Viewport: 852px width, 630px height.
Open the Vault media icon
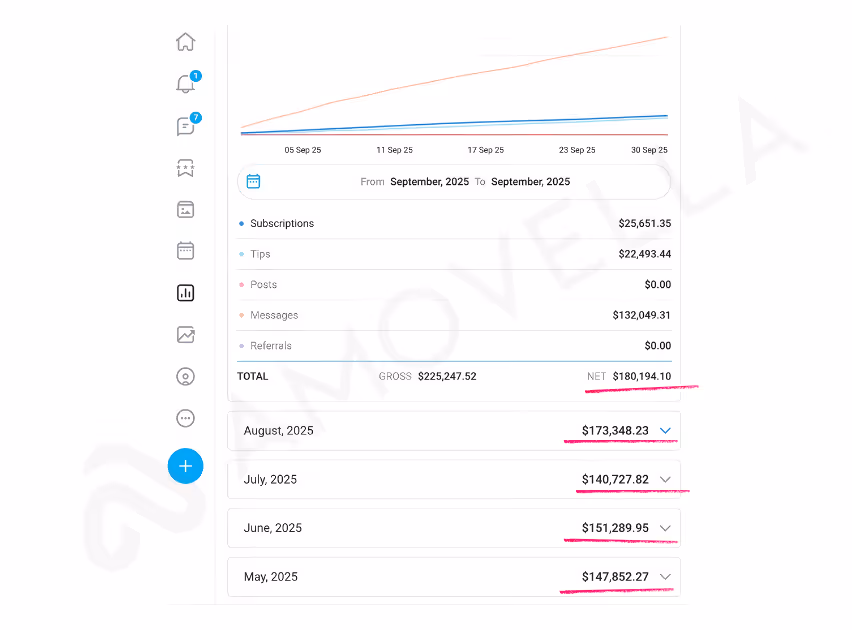pos(185,209)
